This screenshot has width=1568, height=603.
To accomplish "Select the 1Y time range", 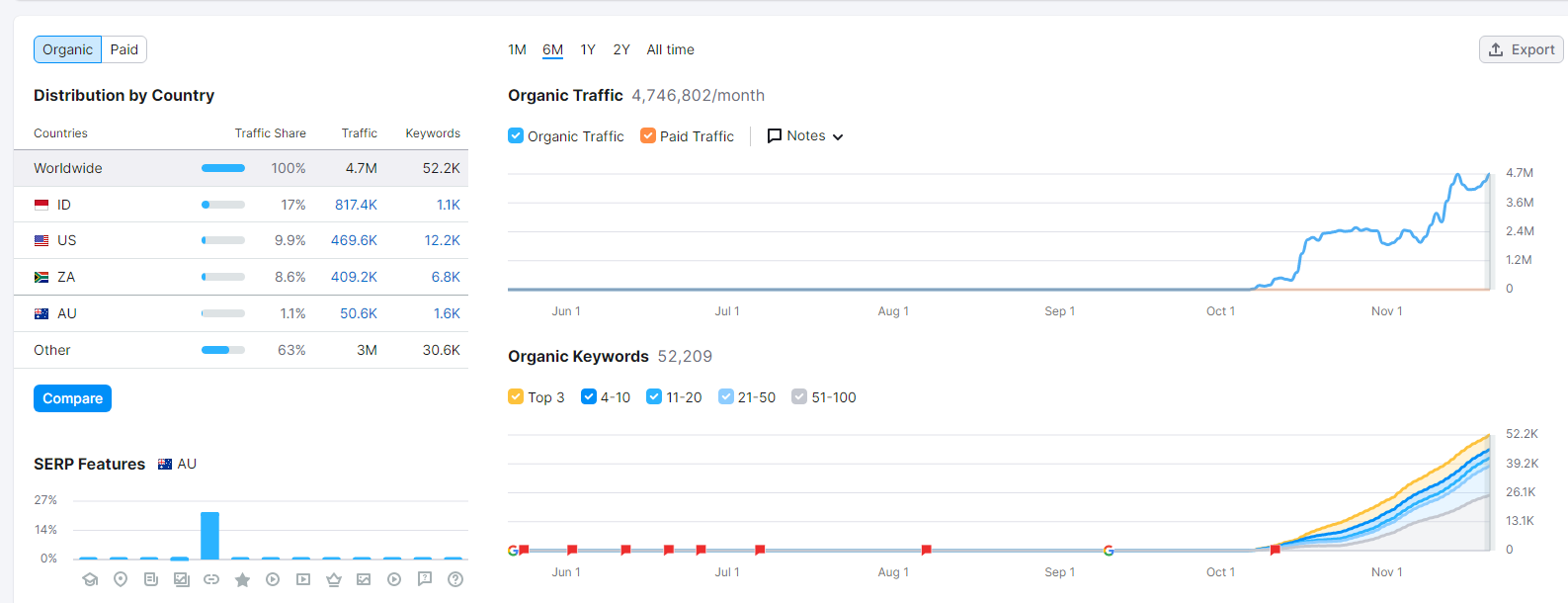I will pyautogui.click(x=588, y=49).
